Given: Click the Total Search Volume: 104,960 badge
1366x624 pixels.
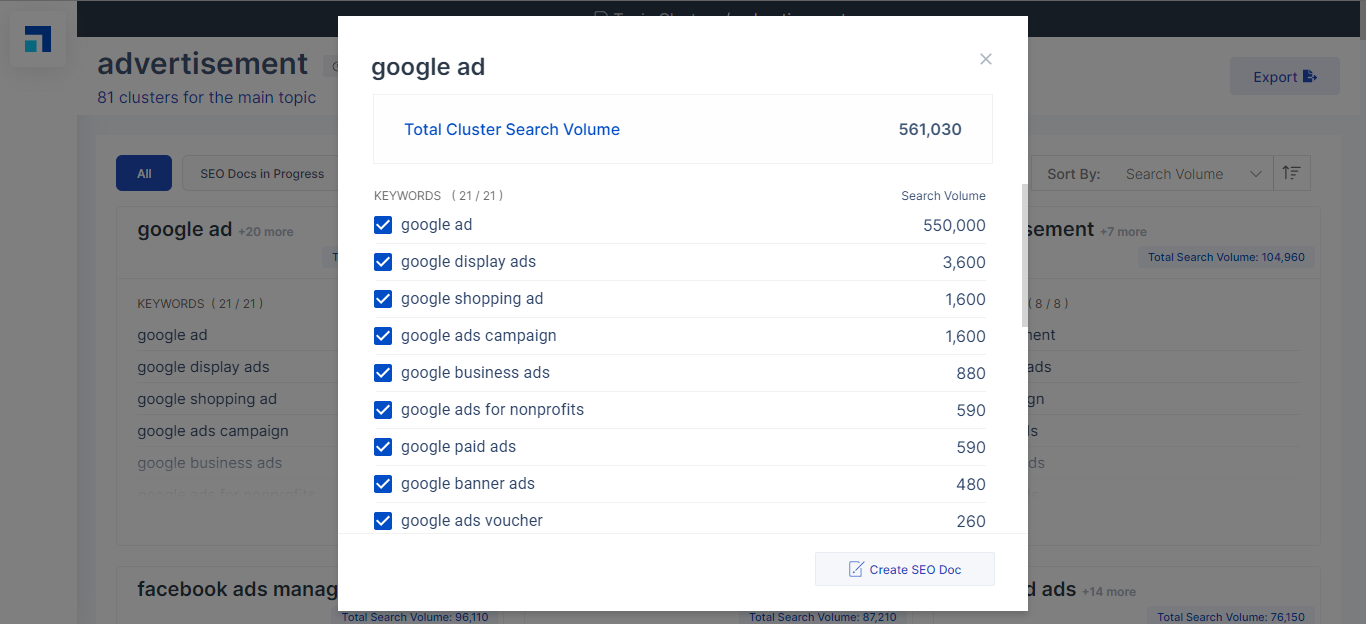Looking at the screenshot, I should tap(1226, 257).
